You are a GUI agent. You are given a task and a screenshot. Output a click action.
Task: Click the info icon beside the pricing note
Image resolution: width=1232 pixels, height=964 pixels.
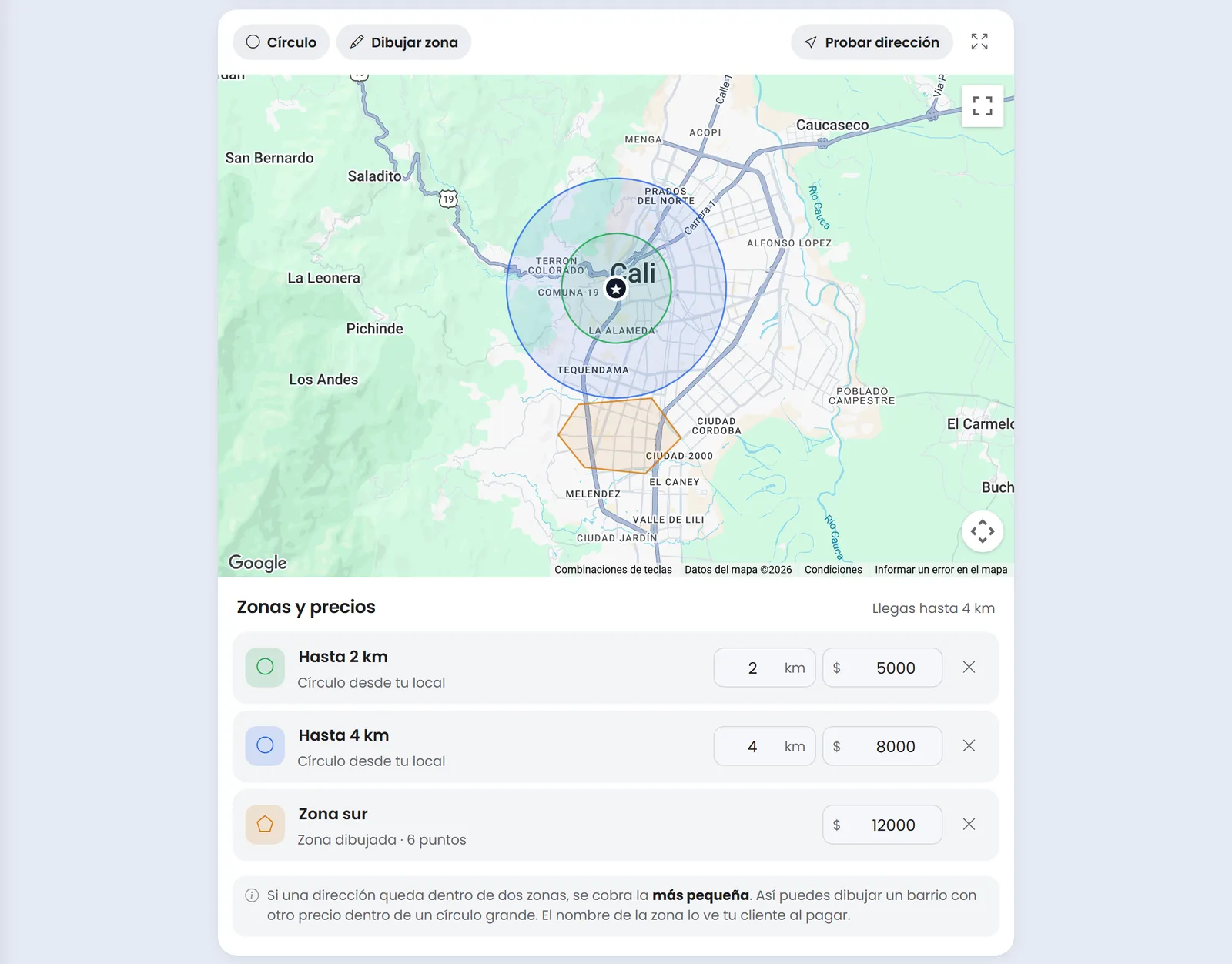(x=252, y=895)
